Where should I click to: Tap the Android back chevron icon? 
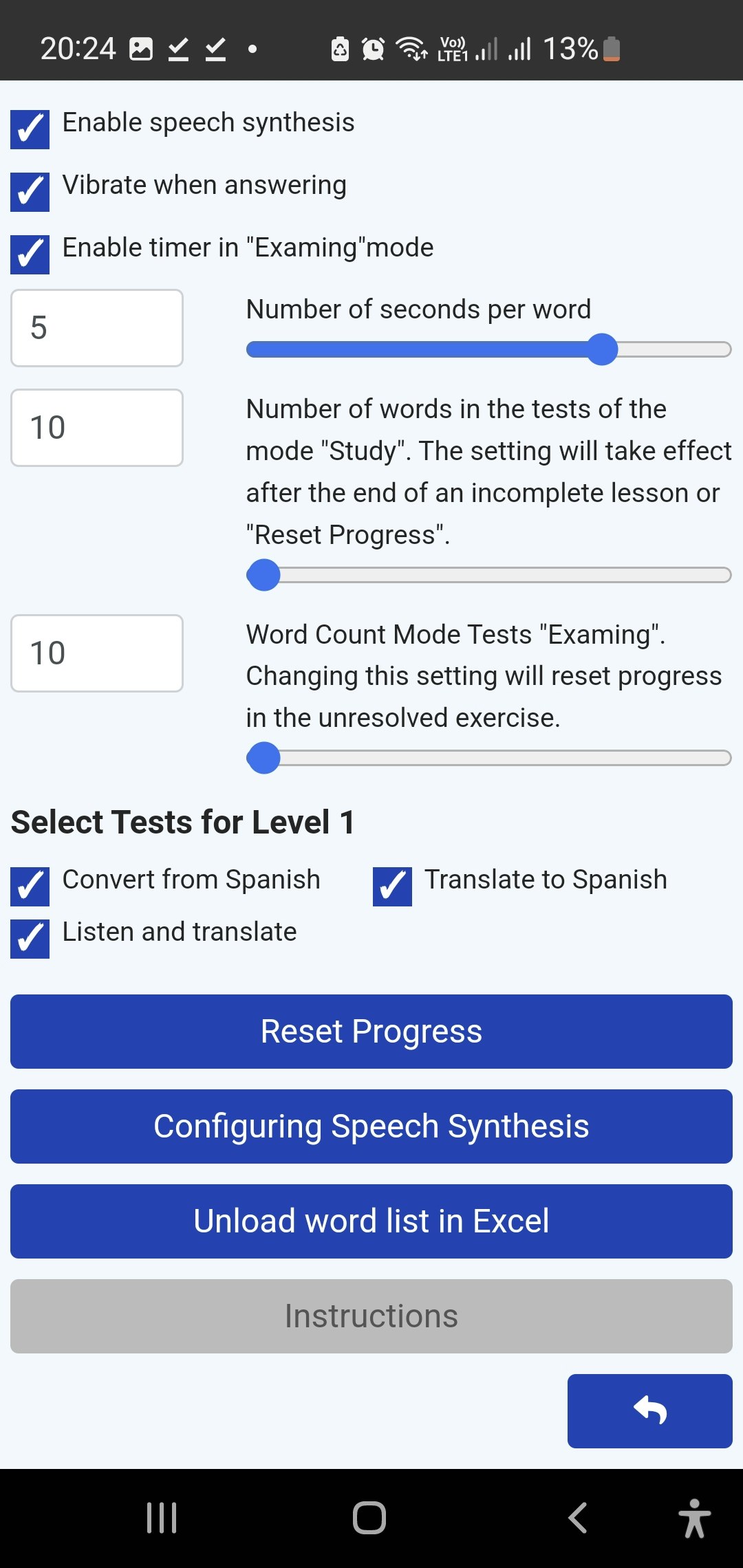577,1518
